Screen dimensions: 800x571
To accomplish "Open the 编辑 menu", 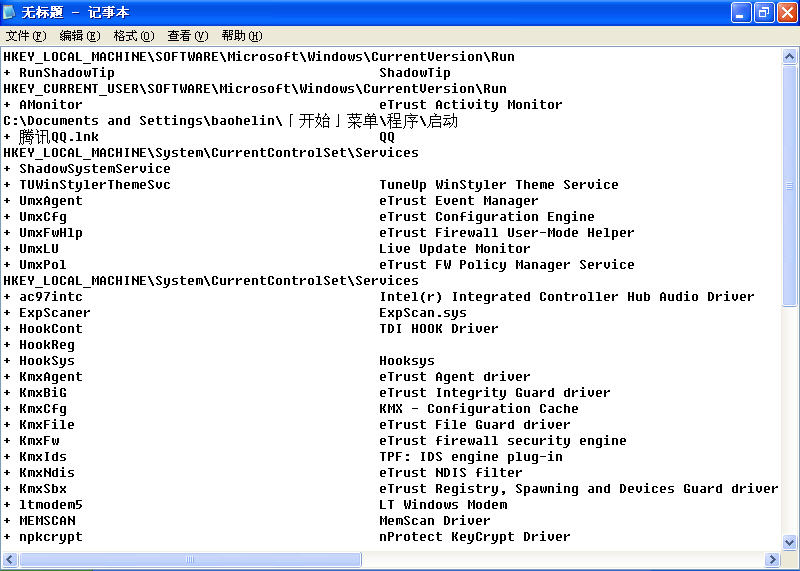I will coord(79,36).
